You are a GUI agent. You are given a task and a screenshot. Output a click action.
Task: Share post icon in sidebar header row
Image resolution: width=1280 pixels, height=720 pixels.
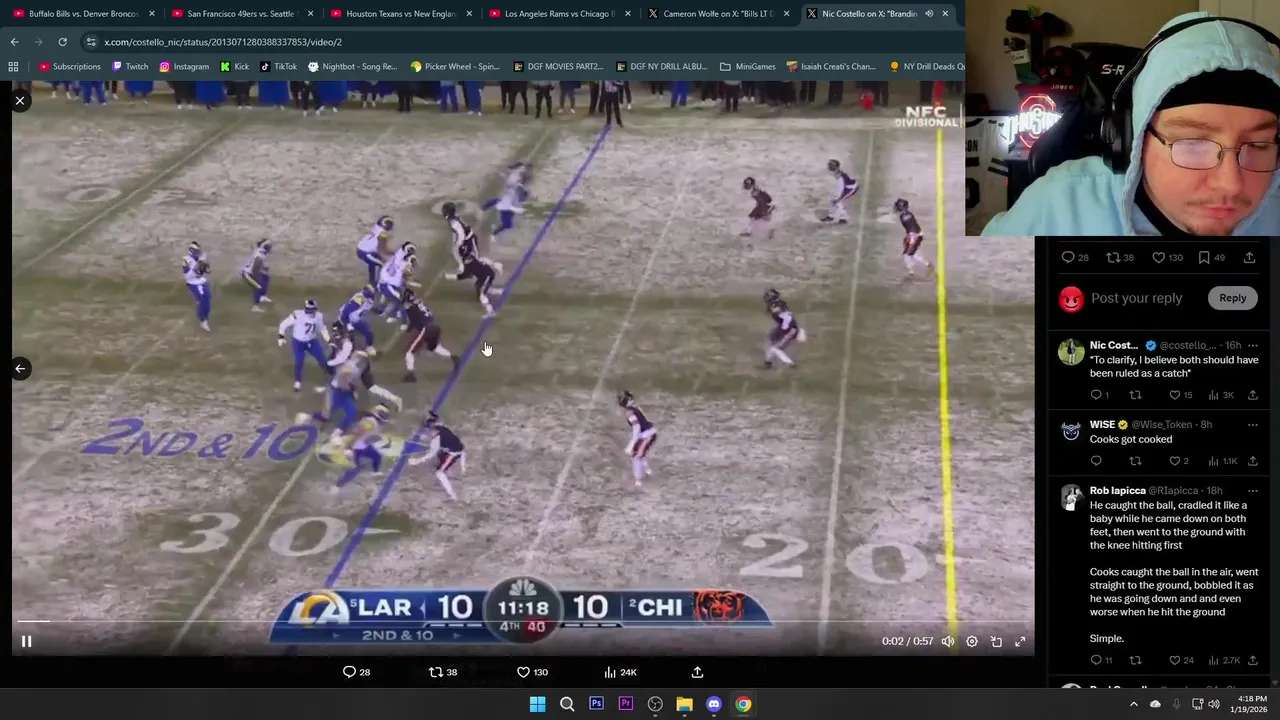pos(1249,258)
